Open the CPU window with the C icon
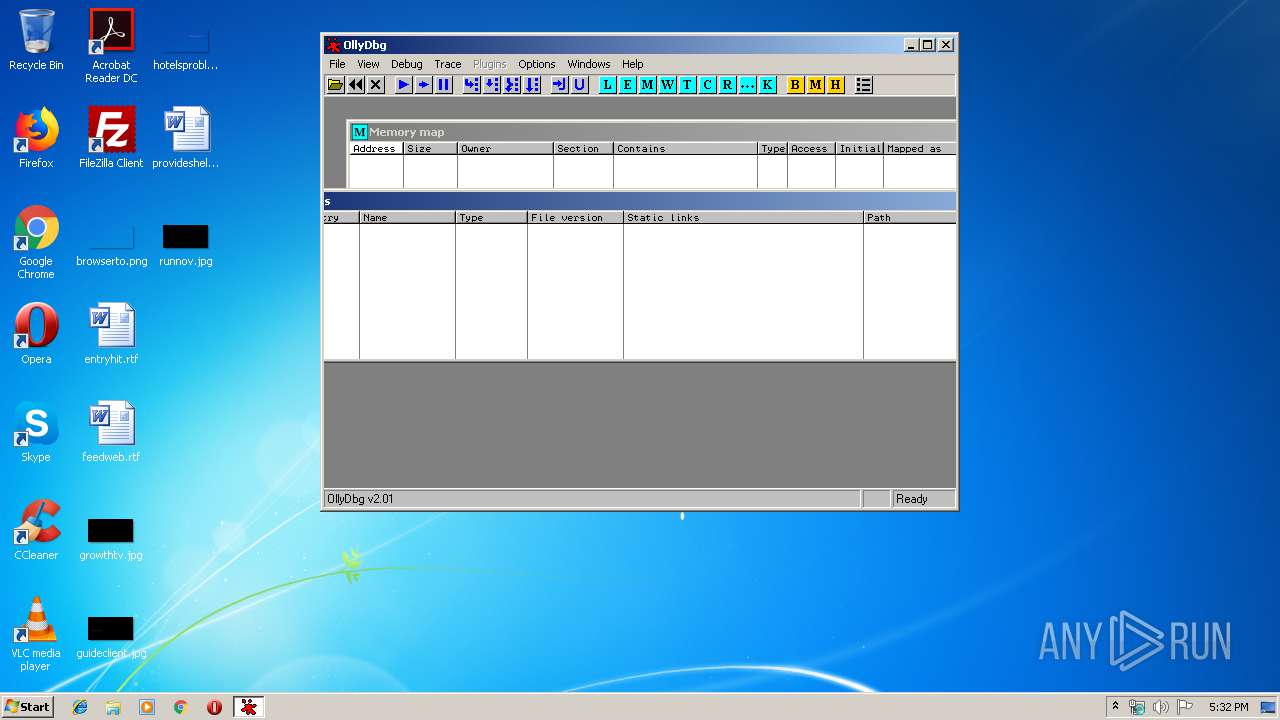This screenshot has height=720, width=1280. [708, 85]
